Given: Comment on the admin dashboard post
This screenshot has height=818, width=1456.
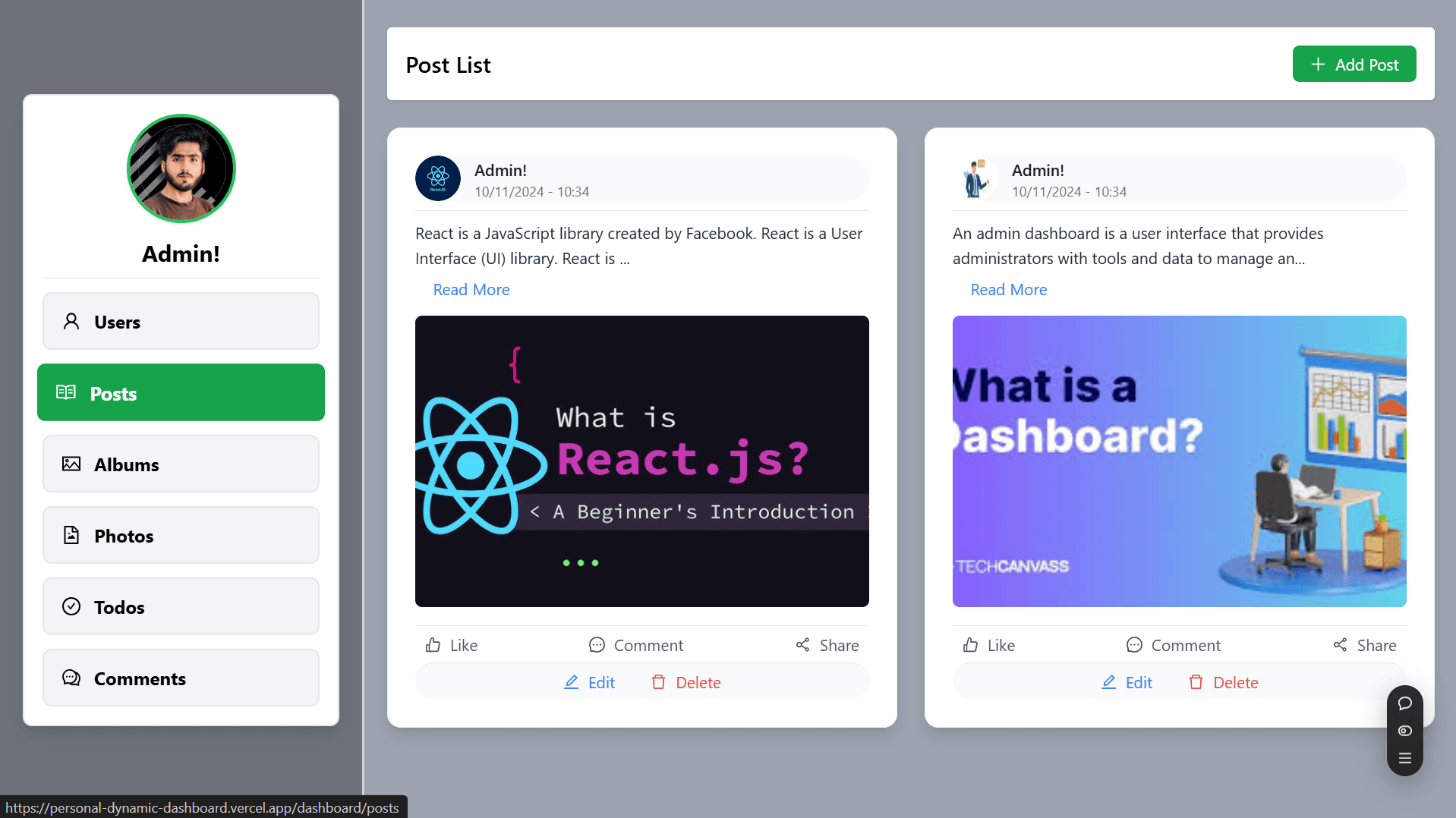Looking at the screenshot, I should click(1174, 645).
